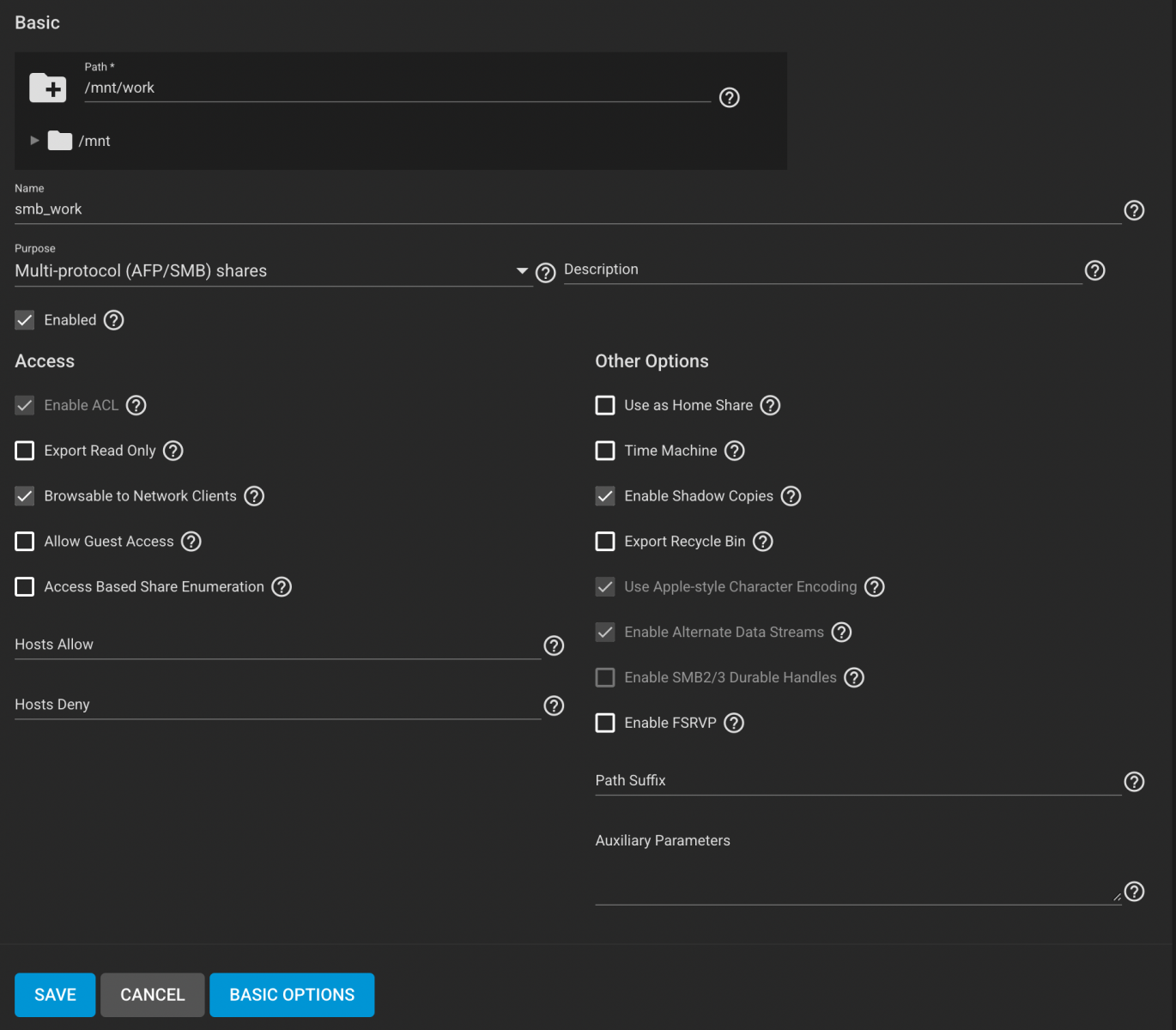Expand the /mnt folder tree node
Viewport: 1176px width, 1030px height.
tap(34, 140)
